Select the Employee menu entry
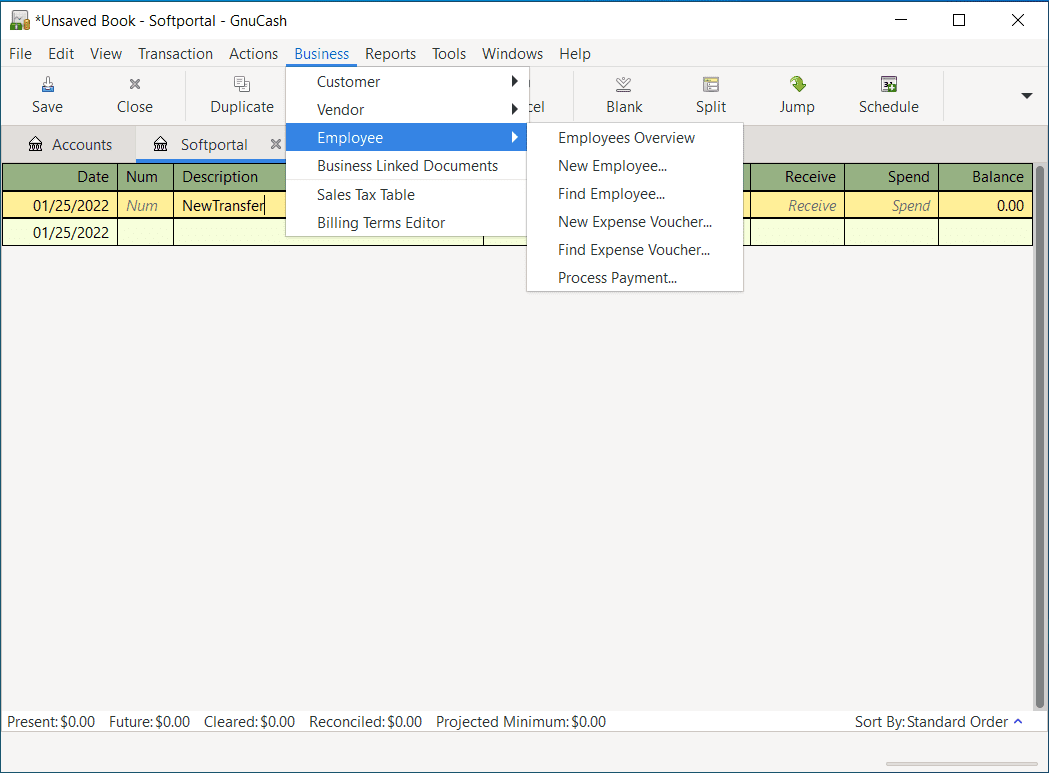Viewport: 1049px width, 773px height. pos(407,138)
